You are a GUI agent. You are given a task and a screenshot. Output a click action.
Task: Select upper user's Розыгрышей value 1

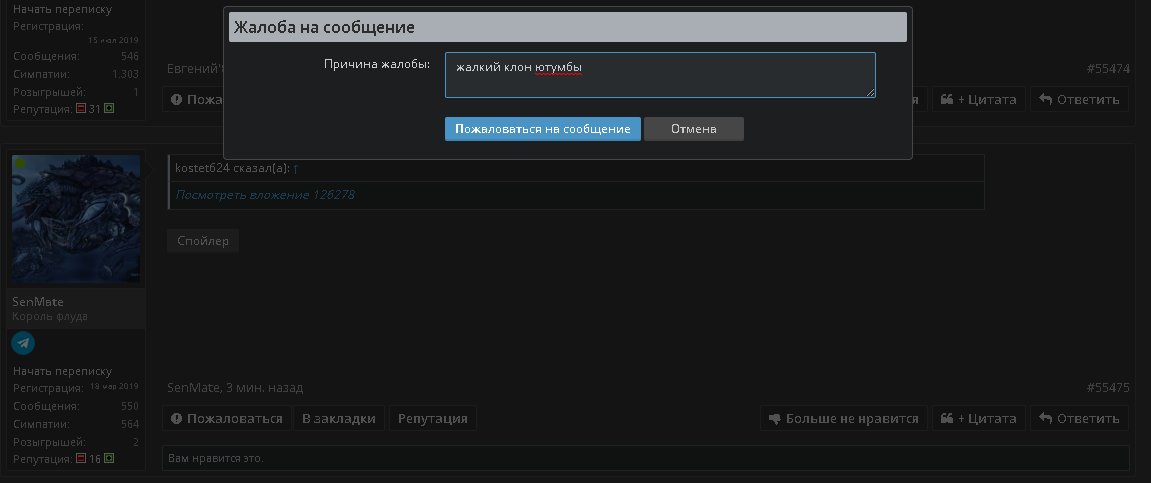tap(136, 92)
